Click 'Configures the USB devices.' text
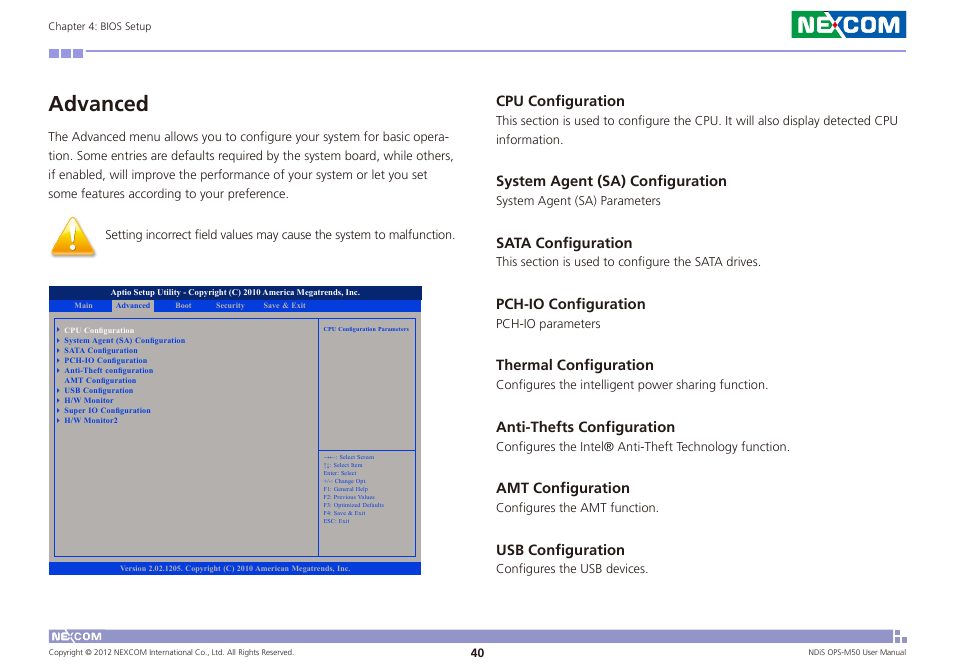Viewport: 954px width, 672px height. point(572,569)
